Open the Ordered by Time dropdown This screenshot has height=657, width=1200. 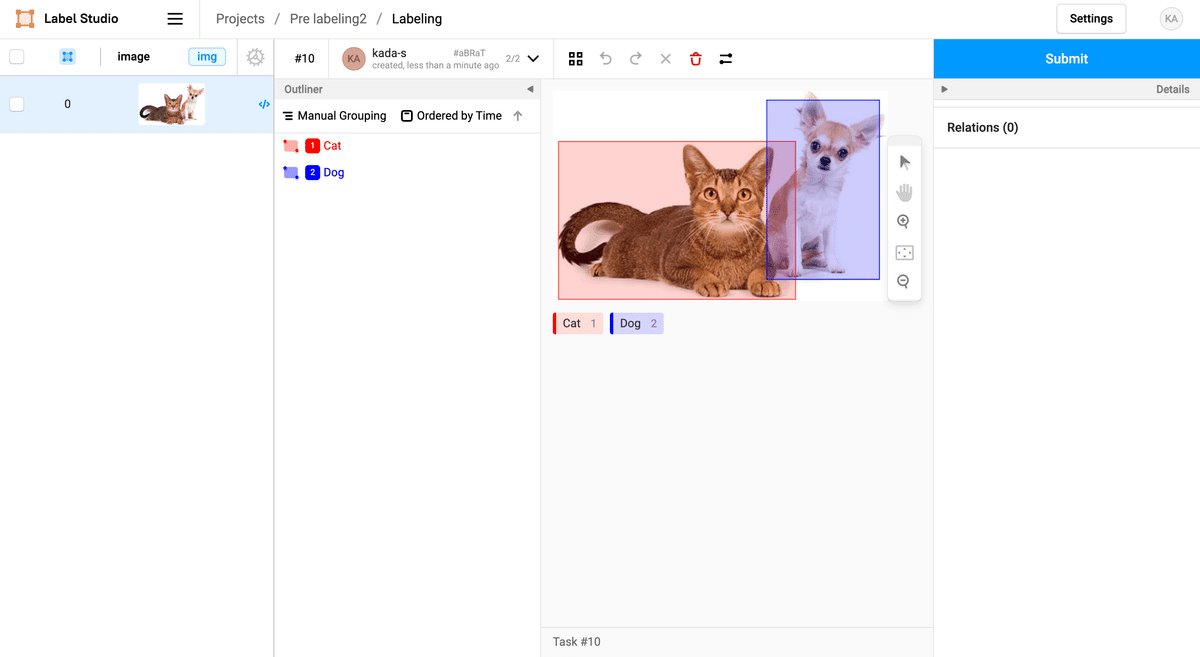pos(451,116)
